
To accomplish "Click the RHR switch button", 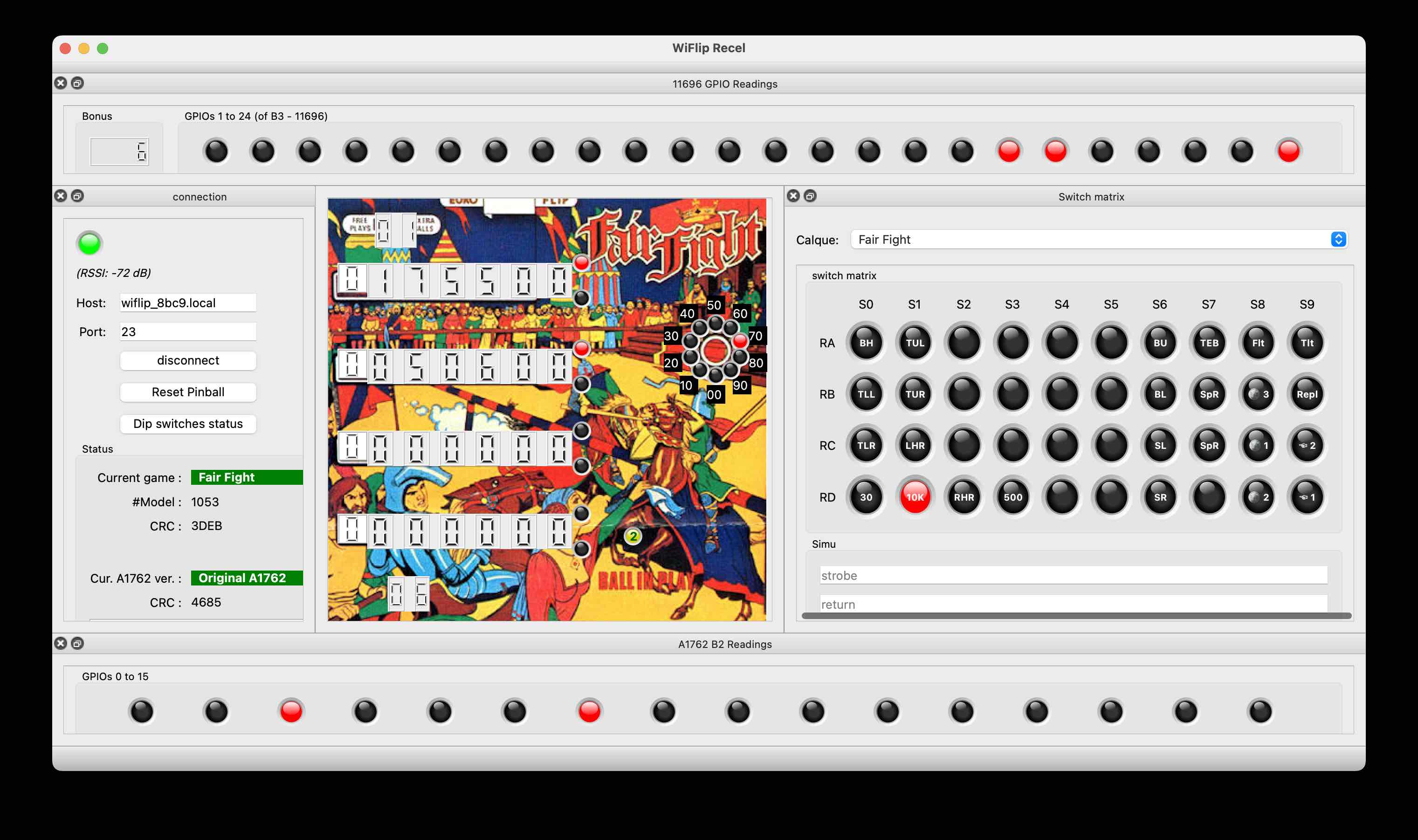I will [x=964, y=497].
